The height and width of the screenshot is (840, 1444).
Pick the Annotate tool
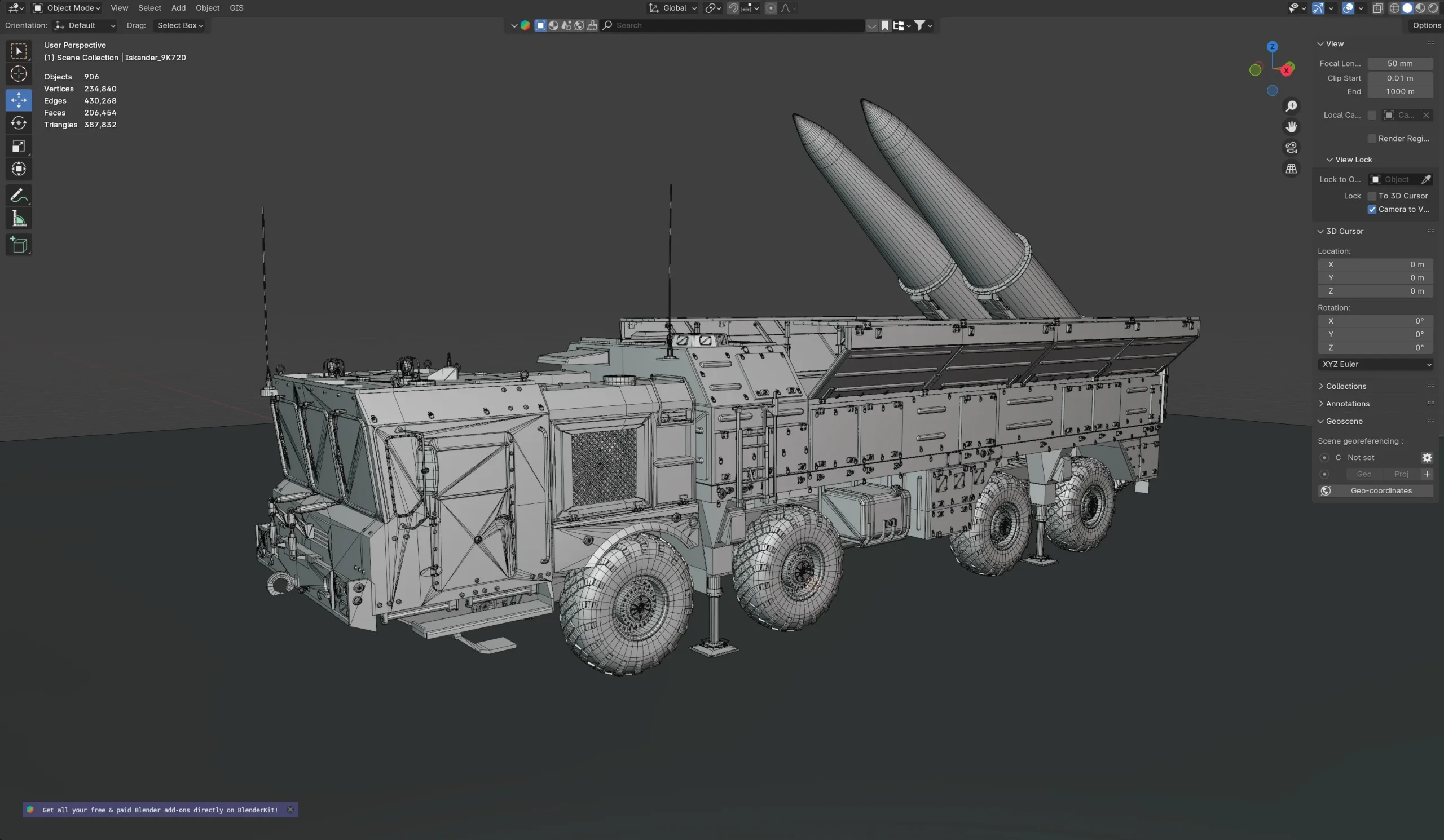click(19, 195)
